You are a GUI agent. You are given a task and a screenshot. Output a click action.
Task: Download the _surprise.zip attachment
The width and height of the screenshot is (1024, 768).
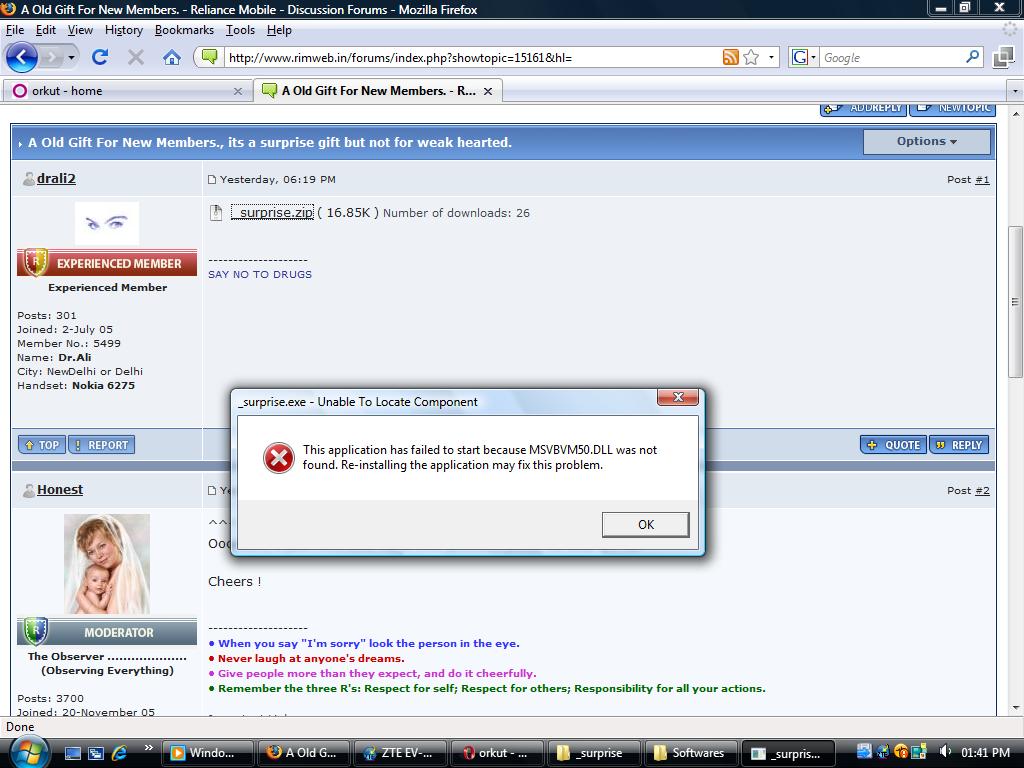[x=276, y=212]
